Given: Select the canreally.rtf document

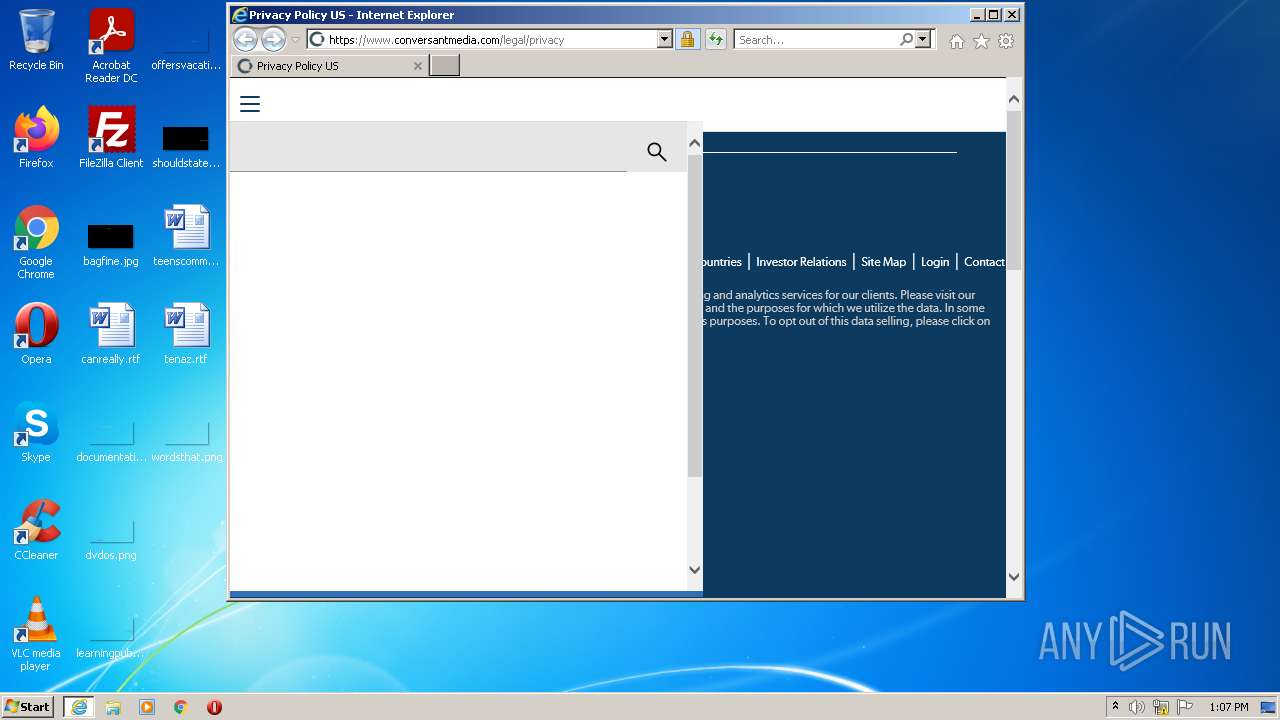Looking at the screenshot, I should coord(111,333).
